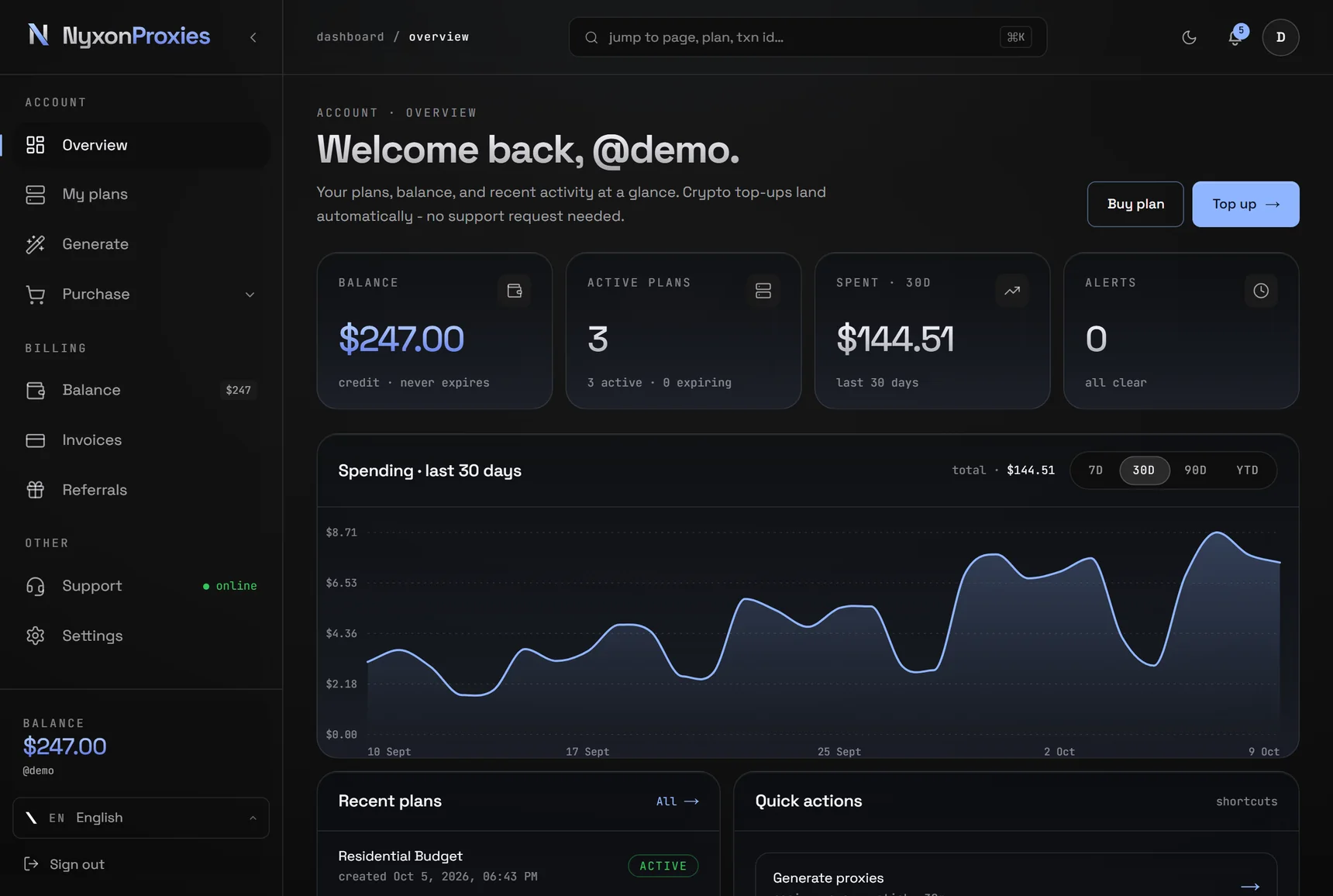Click the Residential Budget plan row

point(518,865)
